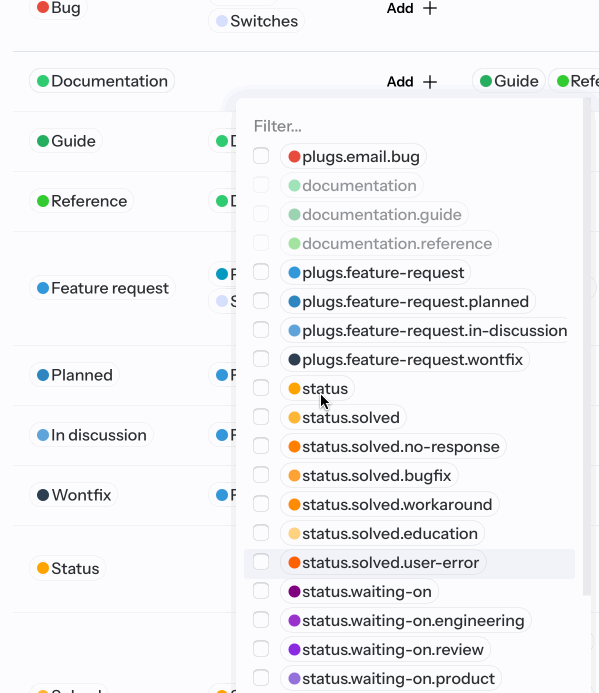Check the status.solved.user-error checkbox
599x693 pixels.
(261, 562)
